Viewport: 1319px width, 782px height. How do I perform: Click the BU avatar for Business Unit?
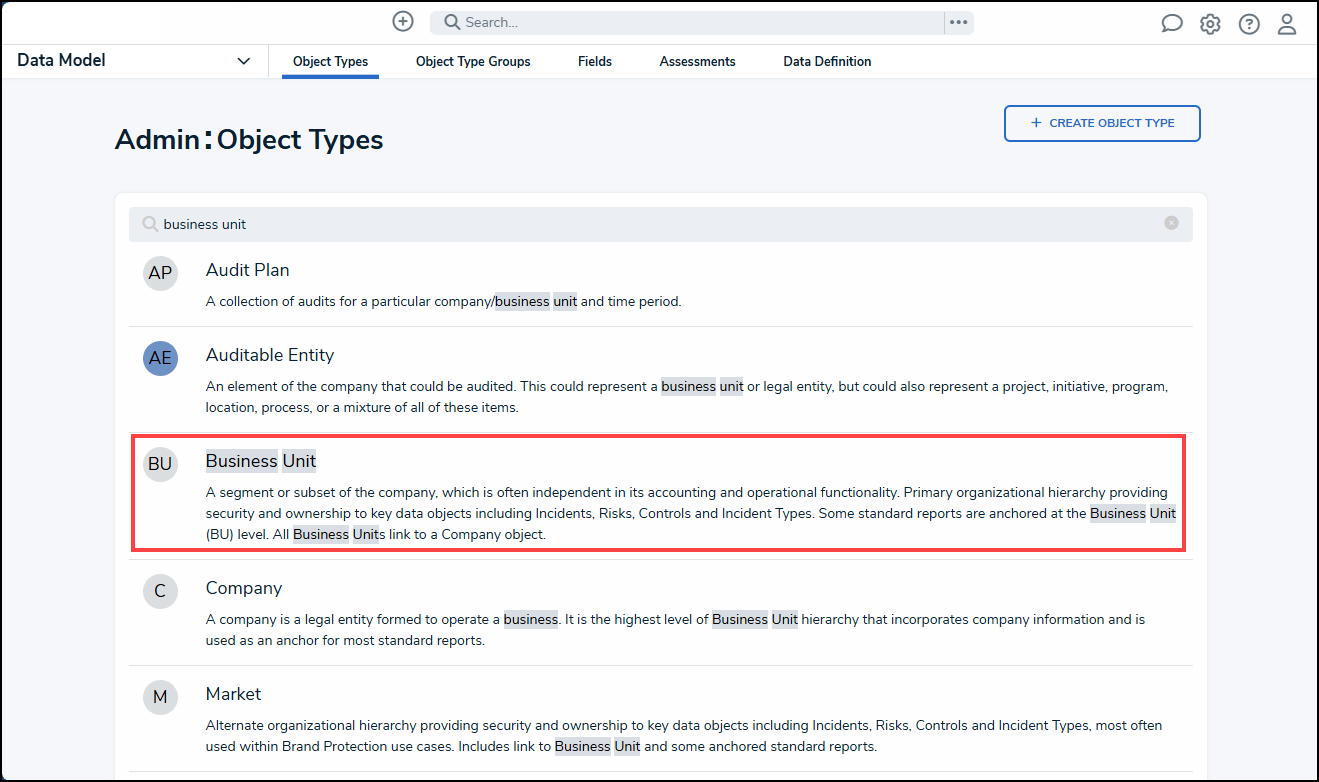(160, 463)
